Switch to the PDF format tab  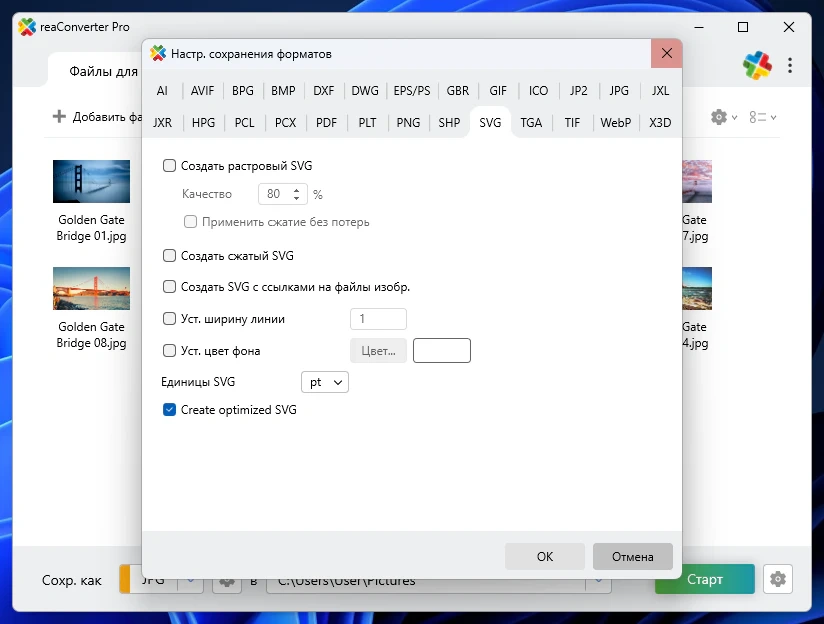point(326,123)
